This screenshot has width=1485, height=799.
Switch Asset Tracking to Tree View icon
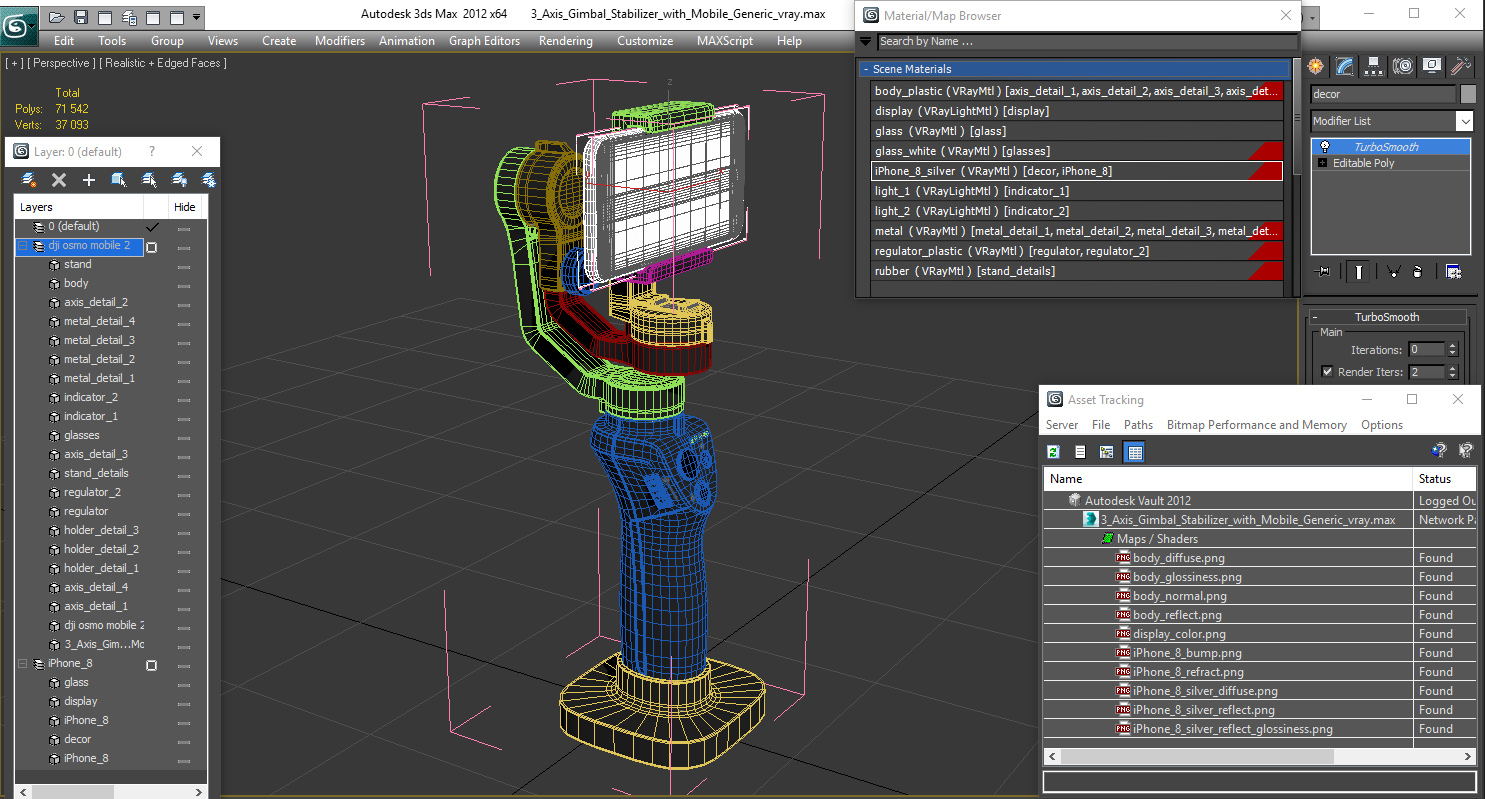[x=1106, y=452]
